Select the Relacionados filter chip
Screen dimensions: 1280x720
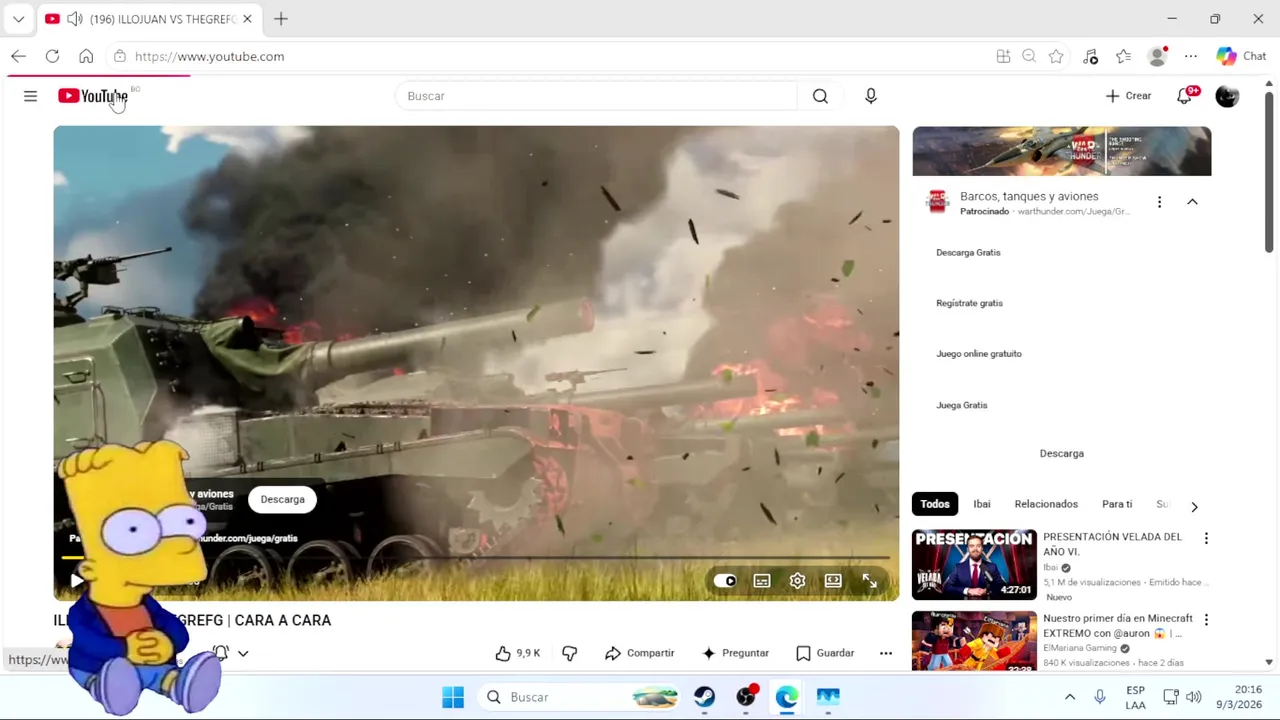pos(1046,504)
